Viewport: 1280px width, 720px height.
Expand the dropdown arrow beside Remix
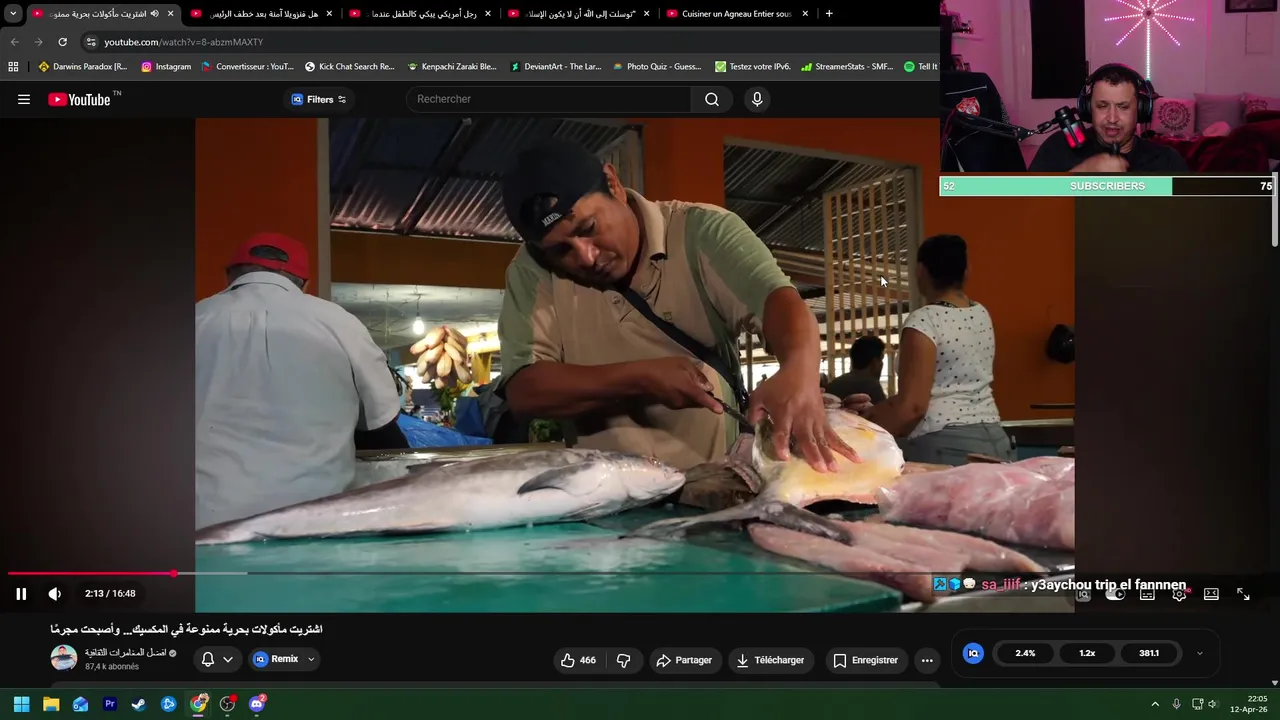pyautogui.click(x=311, y=659)
